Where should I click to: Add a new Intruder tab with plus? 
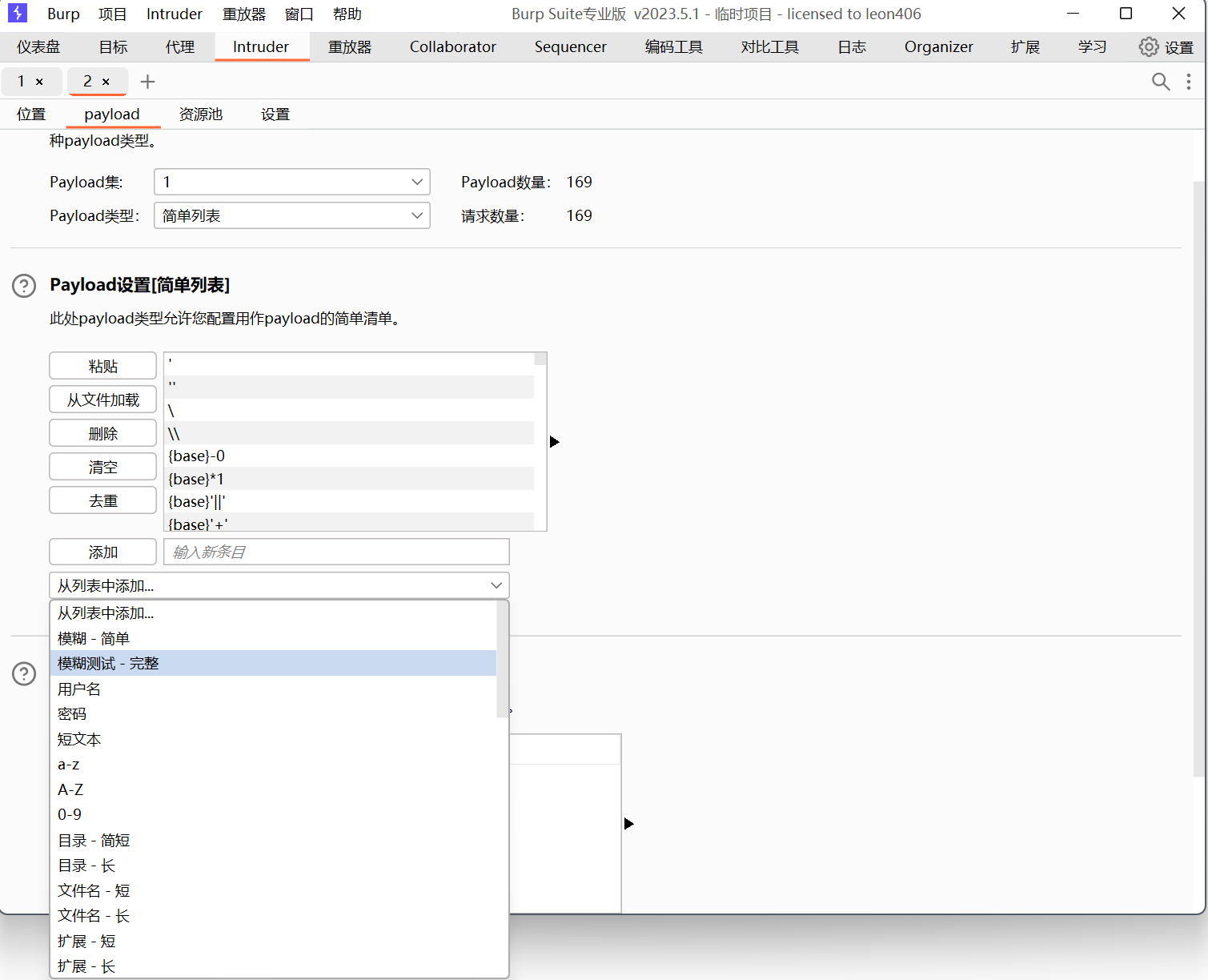[x=147, y=82]
